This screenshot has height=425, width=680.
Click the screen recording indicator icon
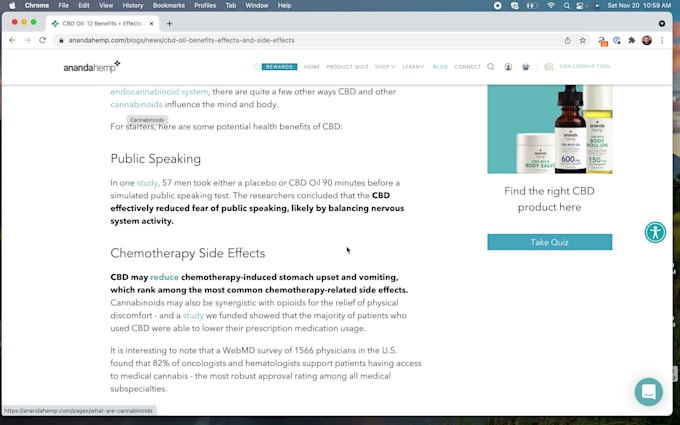(x=497, y=6)
